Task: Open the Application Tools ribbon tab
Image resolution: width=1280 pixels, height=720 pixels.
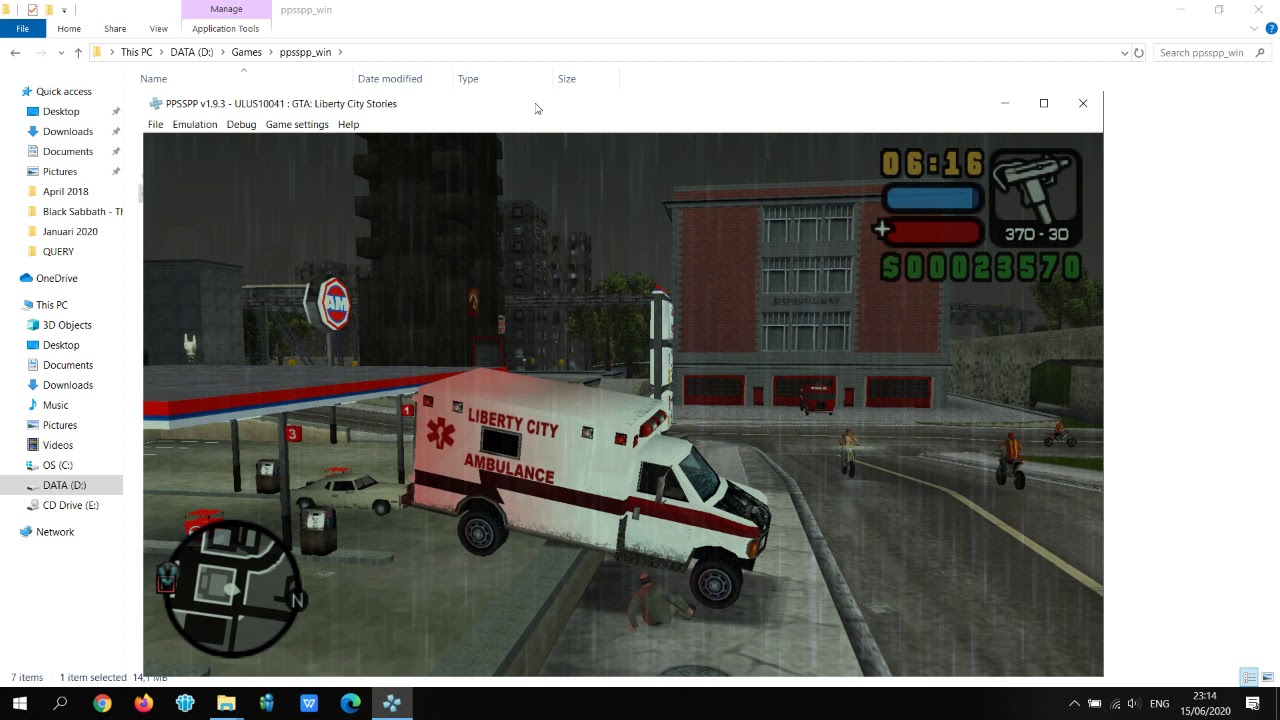Action: pyautogui.click(x=226, y=29)
